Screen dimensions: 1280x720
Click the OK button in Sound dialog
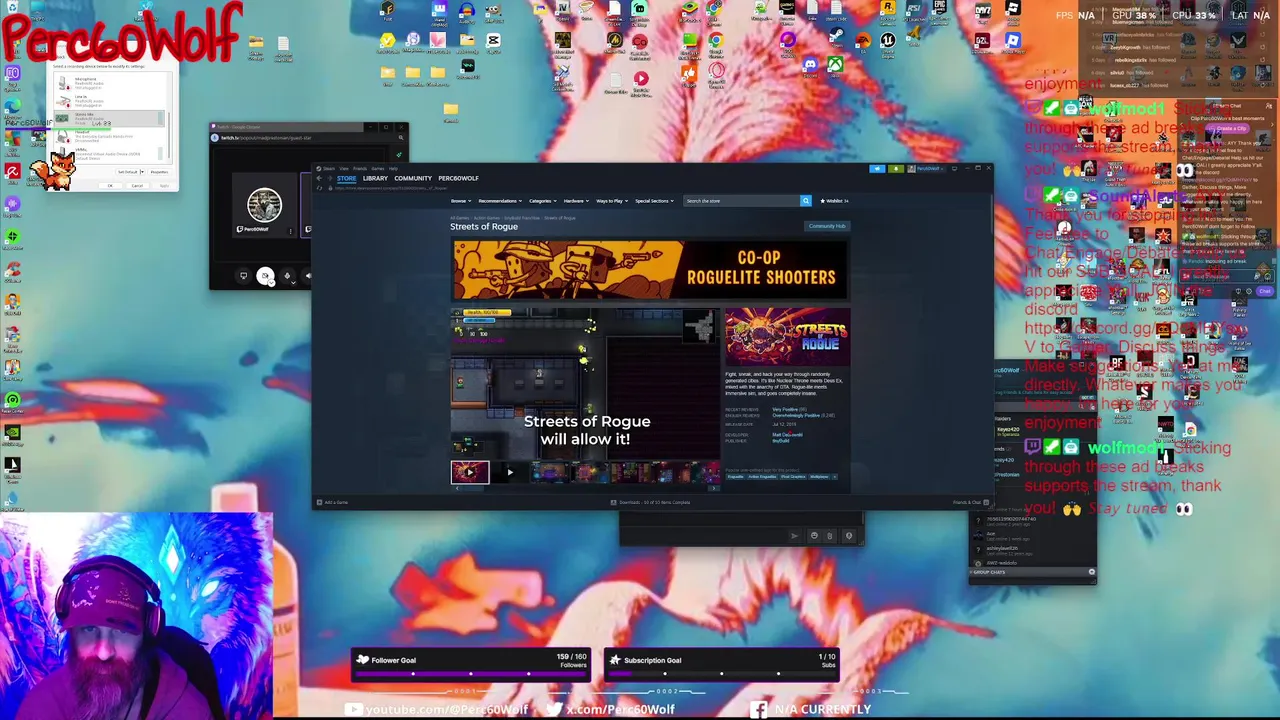pos(110,186)
